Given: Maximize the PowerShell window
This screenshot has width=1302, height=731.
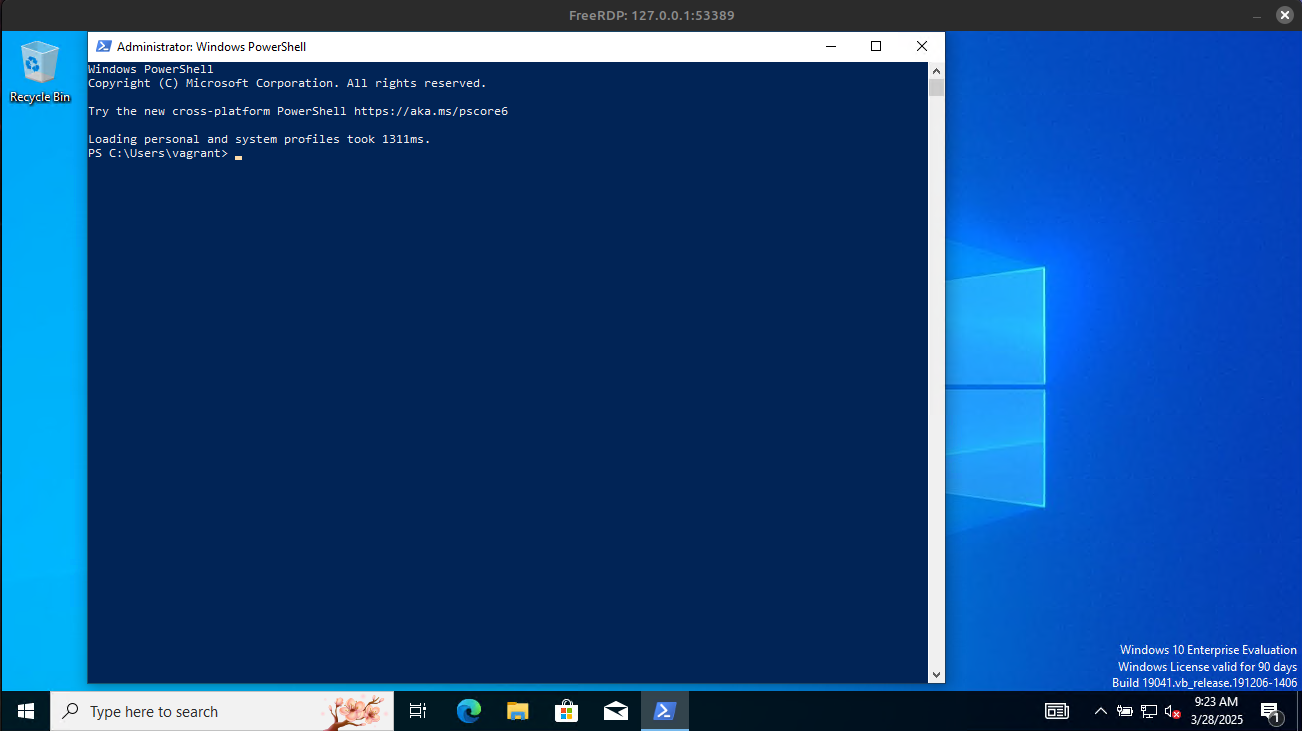Looking at the screenshot, I should 876,46.
